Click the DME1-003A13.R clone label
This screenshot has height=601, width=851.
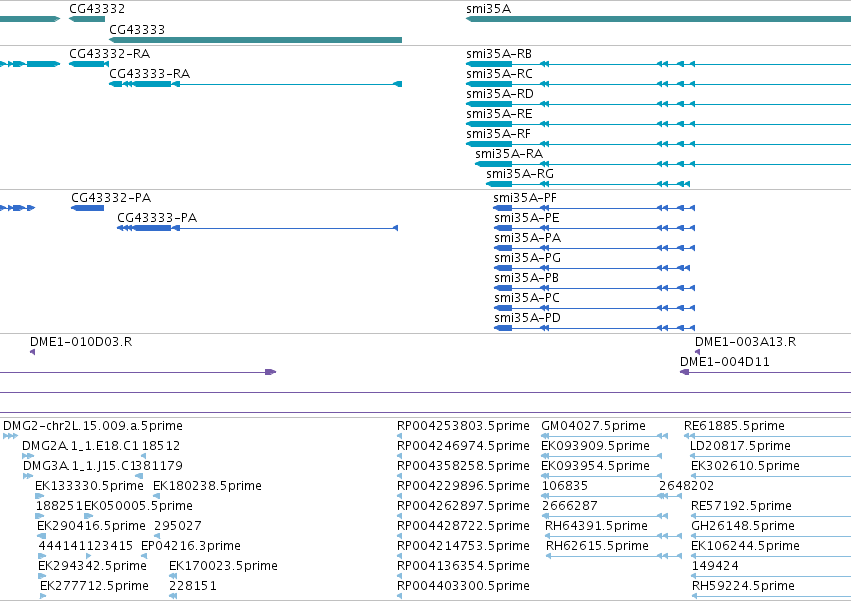746,342
